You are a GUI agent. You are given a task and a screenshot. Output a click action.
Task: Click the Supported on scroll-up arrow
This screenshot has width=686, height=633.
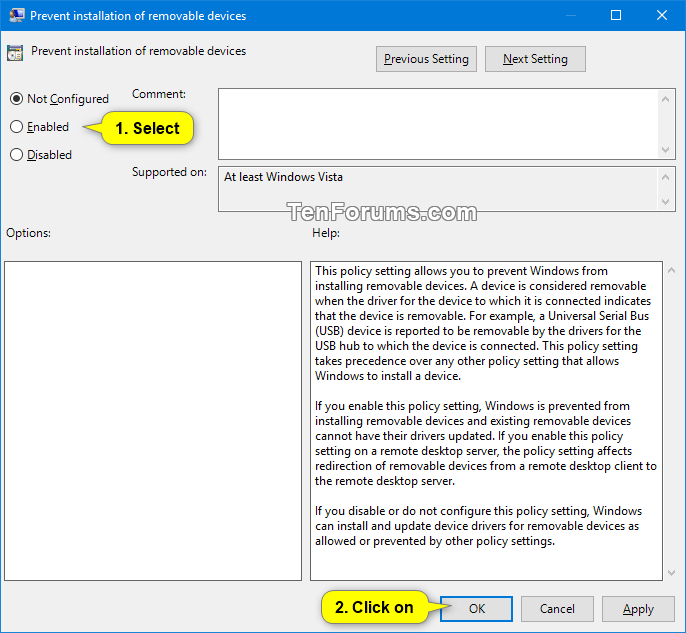pyautogui.click(x=665, y=177)
